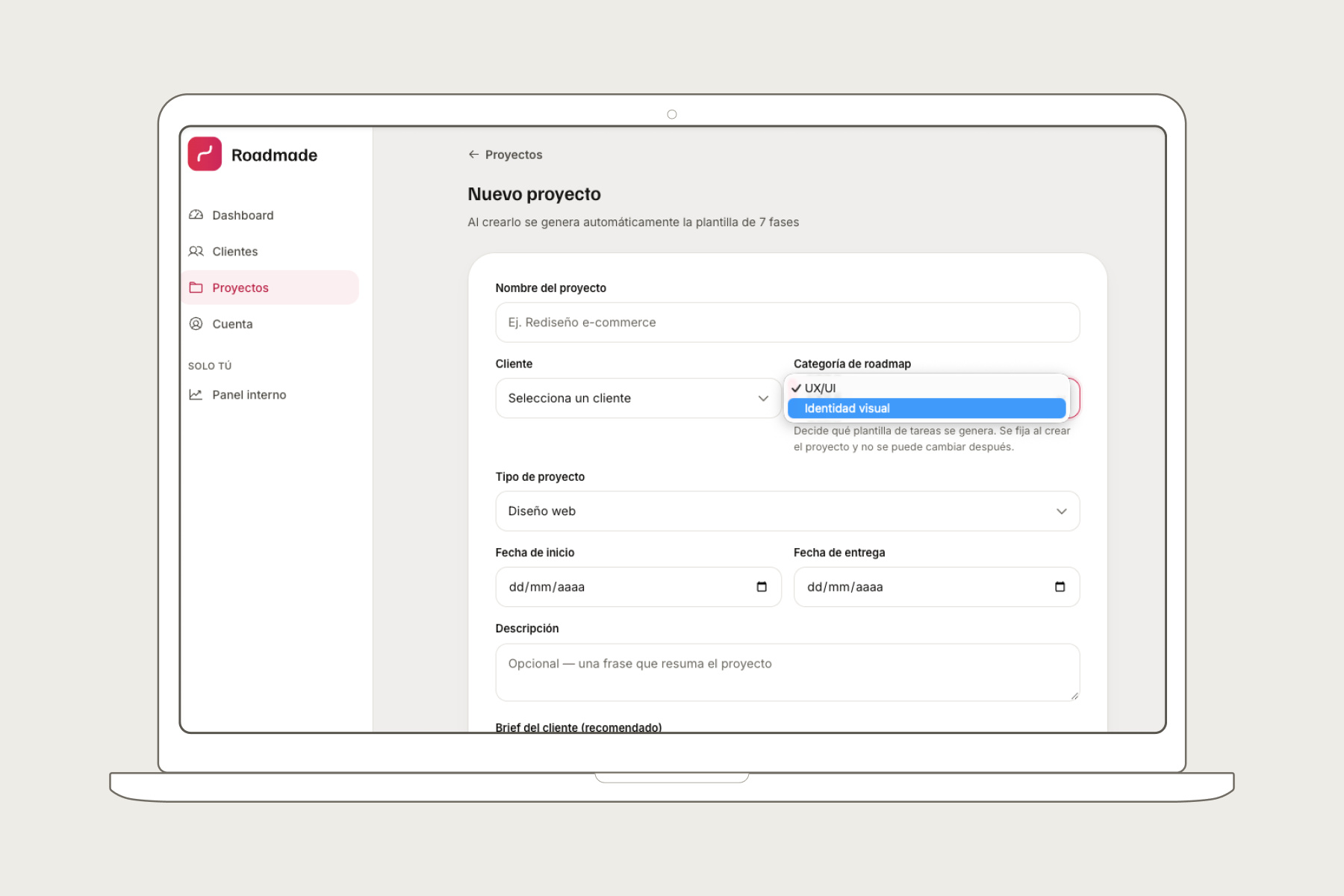Viewport: 1344px width, 896px height.
Task: Click the Clientes people icon
Action: pyautogui.click(x=196, y=252)
